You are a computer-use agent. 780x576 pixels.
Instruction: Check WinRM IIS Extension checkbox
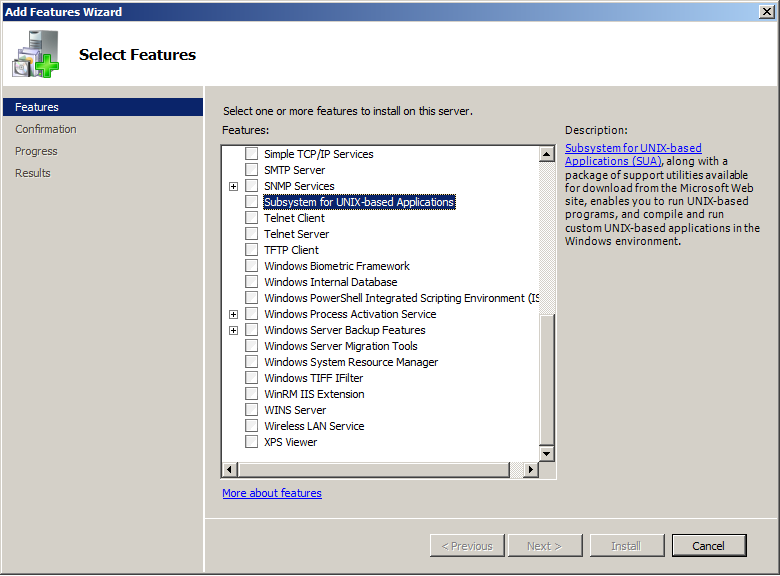[x=252, y=393]
